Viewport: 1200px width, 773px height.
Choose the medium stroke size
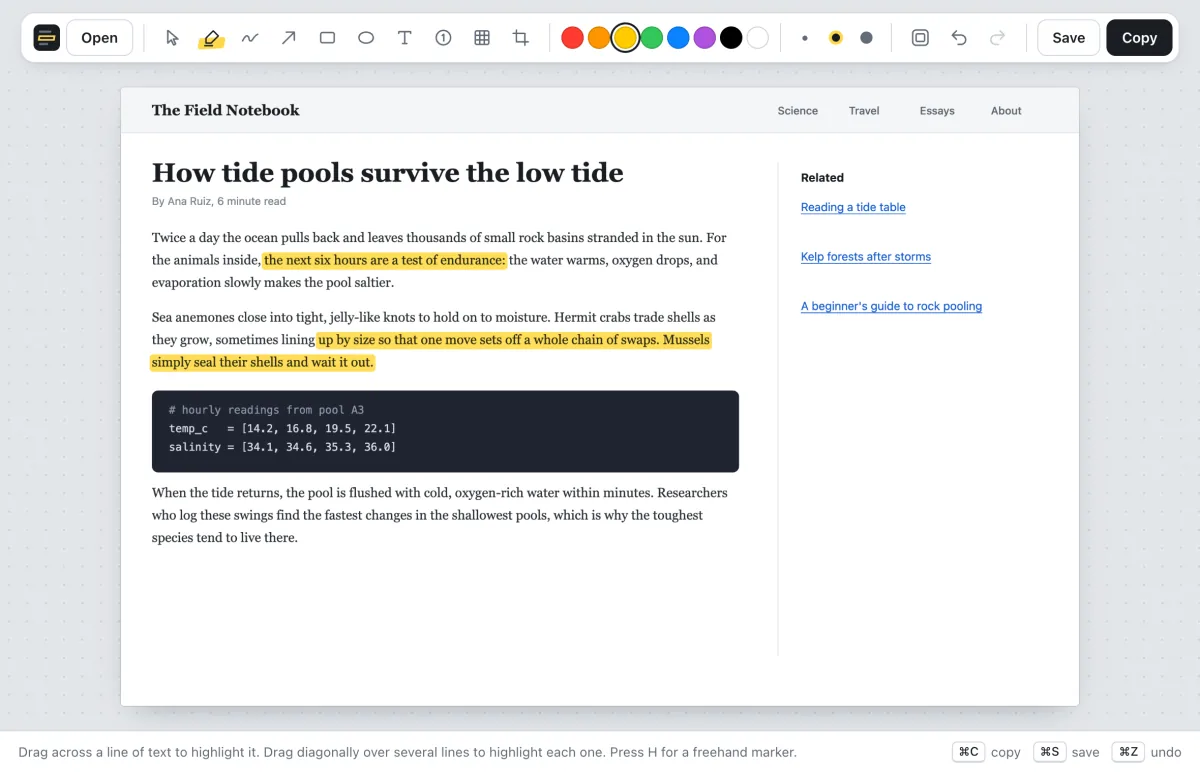[836, 38]
